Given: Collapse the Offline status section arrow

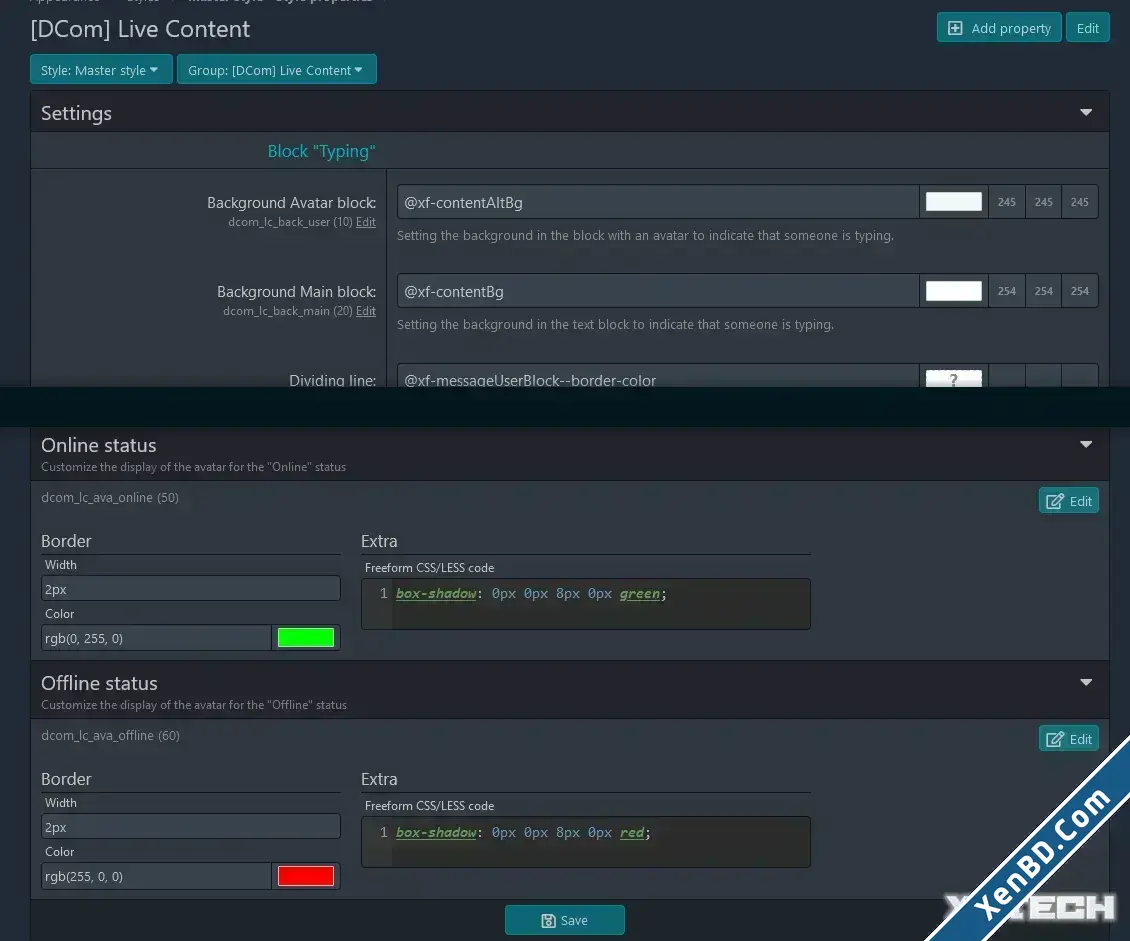Looking at the screenshot, I should click(x=1086, y=682).
